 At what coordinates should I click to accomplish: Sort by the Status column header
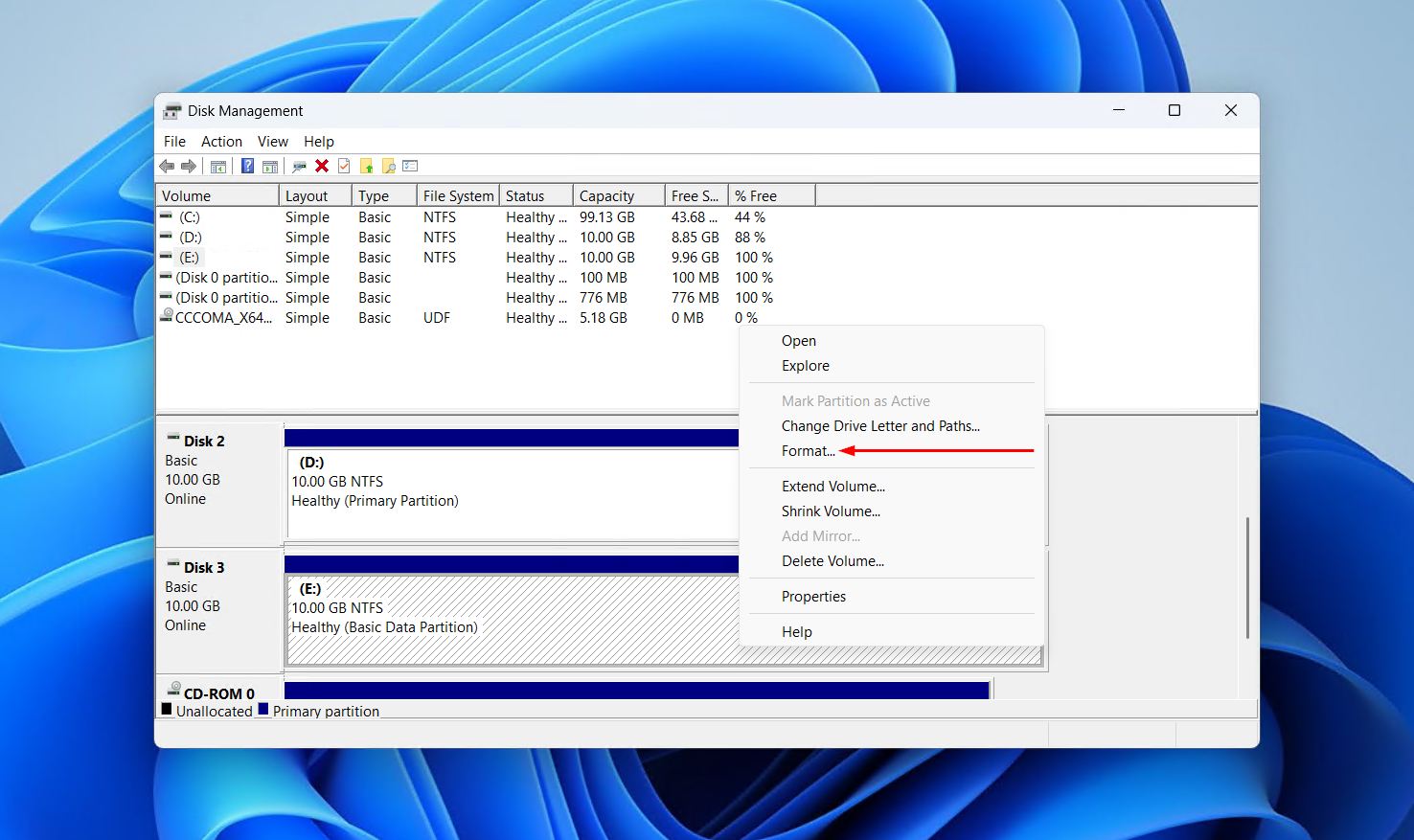pyautogui.click(x=536, y=195)
